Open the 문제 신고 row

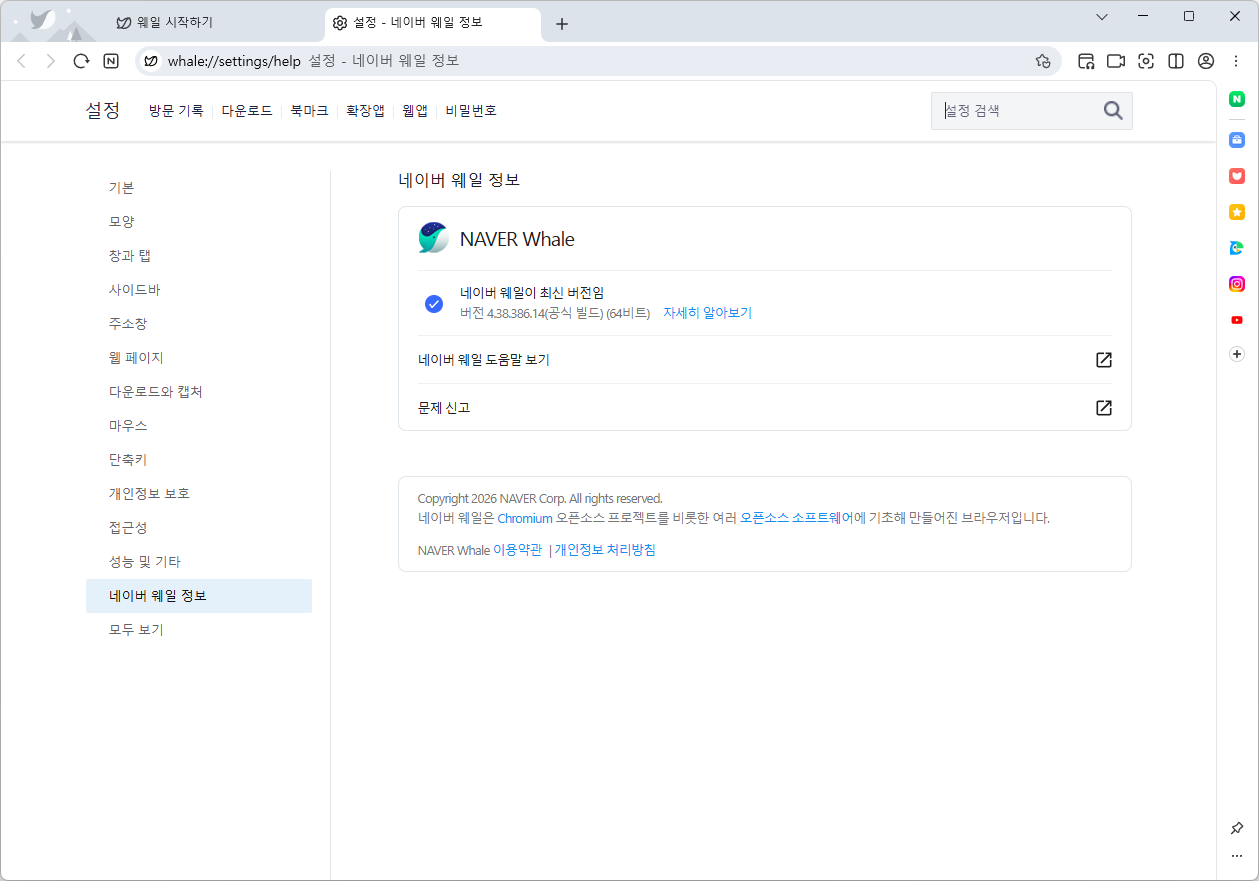pyautogui.click(x=765, y=408)
